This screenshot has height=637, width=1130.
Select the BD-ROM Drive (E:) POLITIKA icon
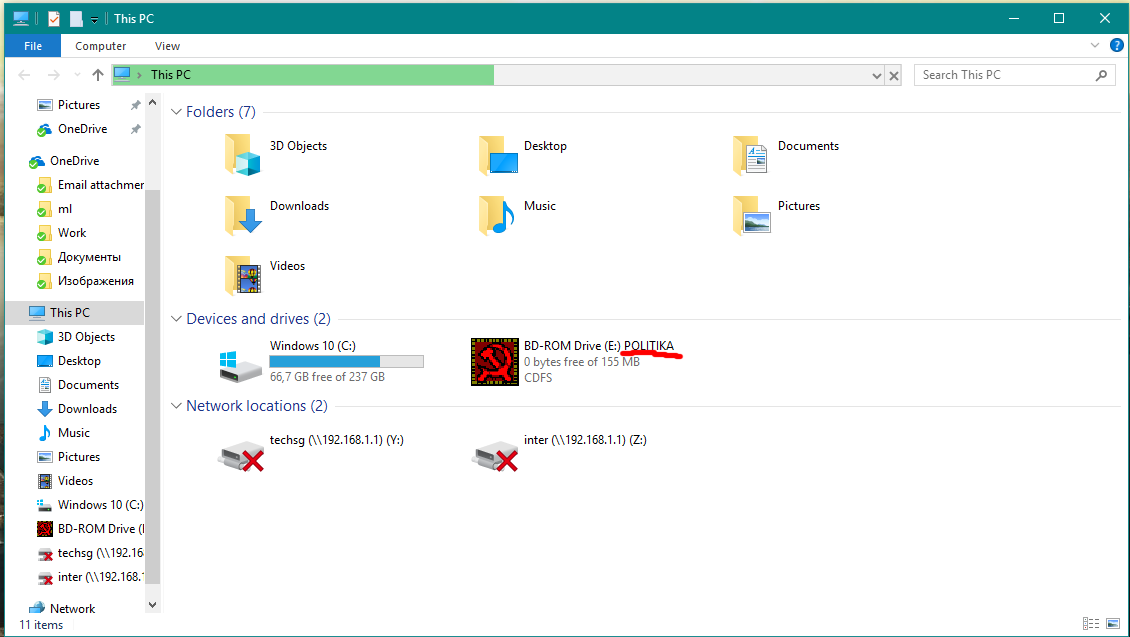(494, 362)
